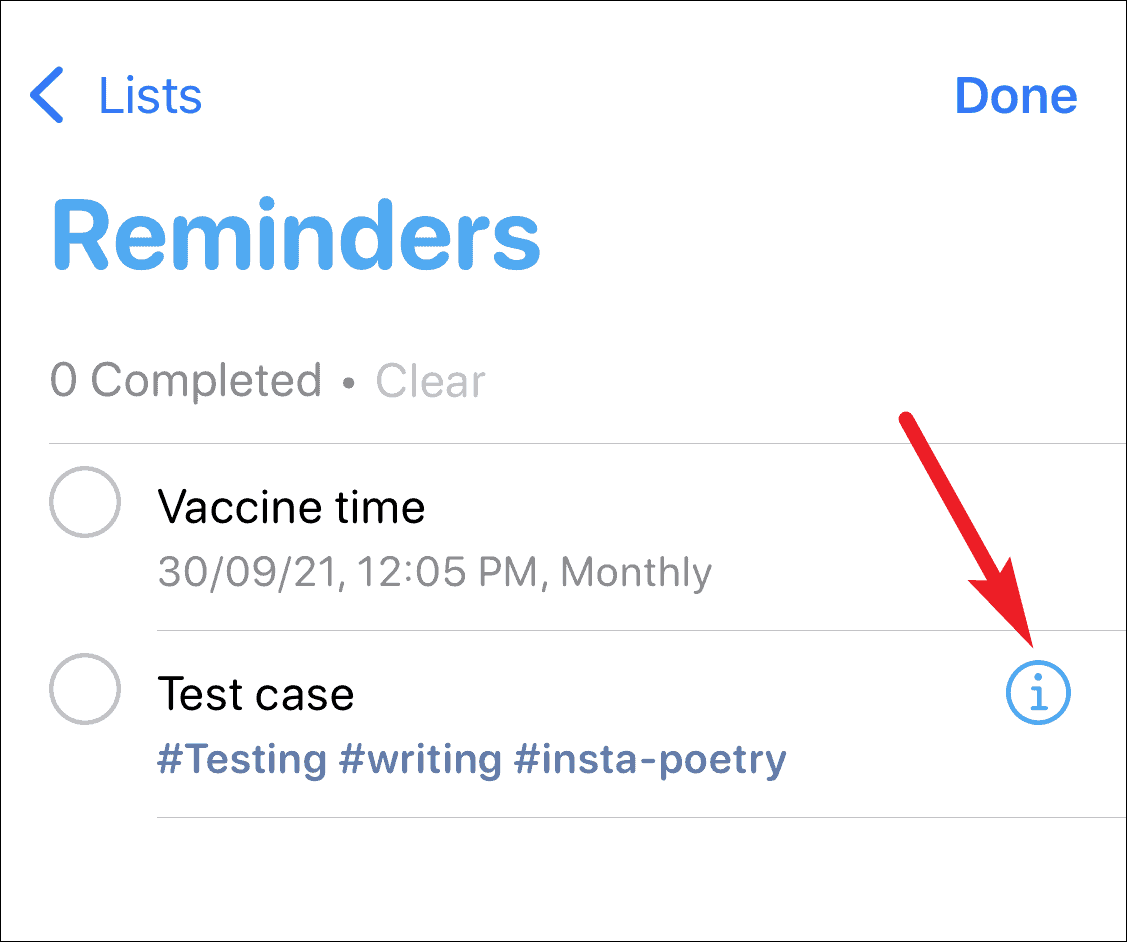This screenshot has width=1127, height=942.
Task: Tap Done to finish editing
Action: [x=1016, y=95]
